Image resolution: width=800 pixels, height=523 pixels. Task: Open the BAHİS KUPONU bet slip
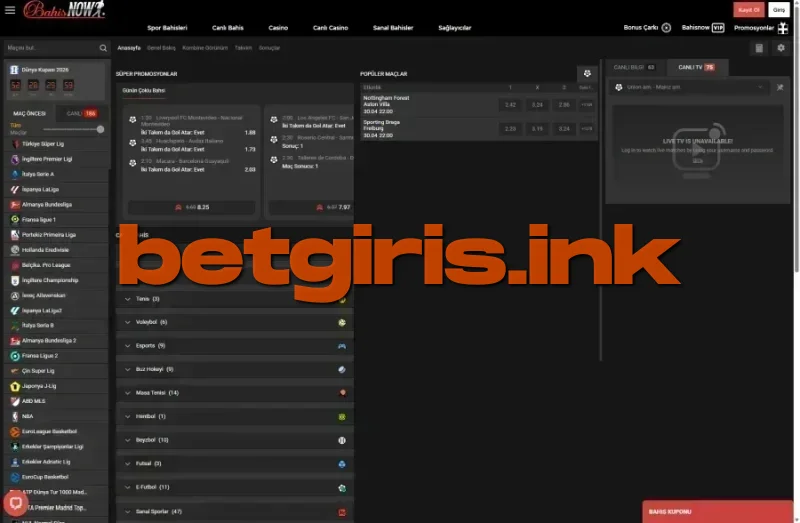(717, 512)
